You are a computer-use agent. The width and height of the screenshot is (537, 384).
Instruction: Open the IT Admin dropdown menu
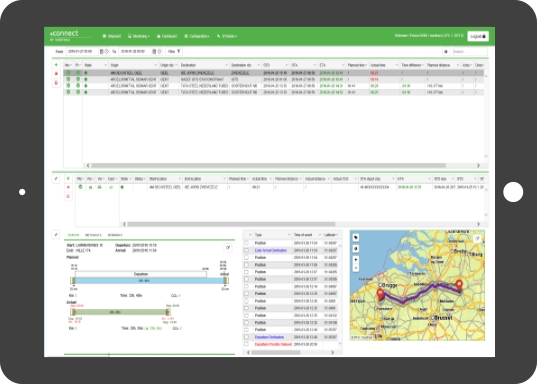(227, 36)
